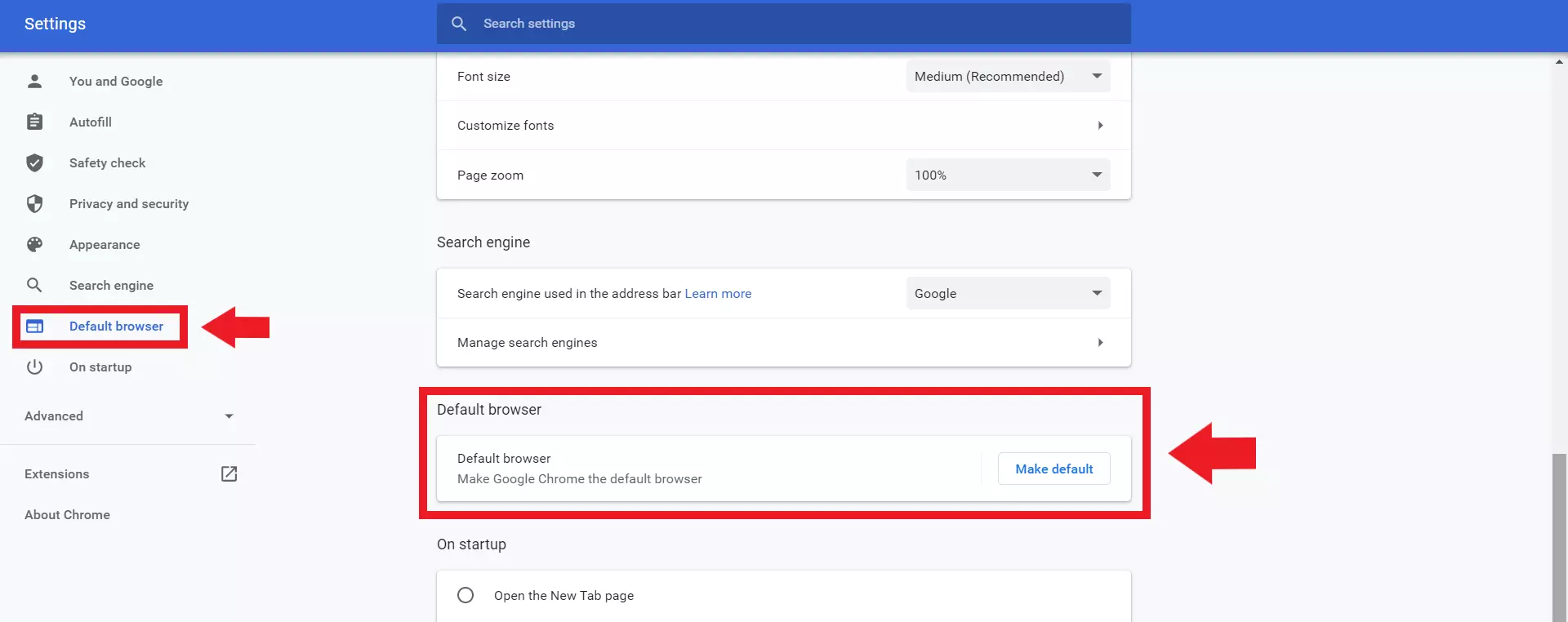Image resolution: width=1568 pixels, height=622 pixels.
Task: Open About Chrome page
Action: pos(67,514)
